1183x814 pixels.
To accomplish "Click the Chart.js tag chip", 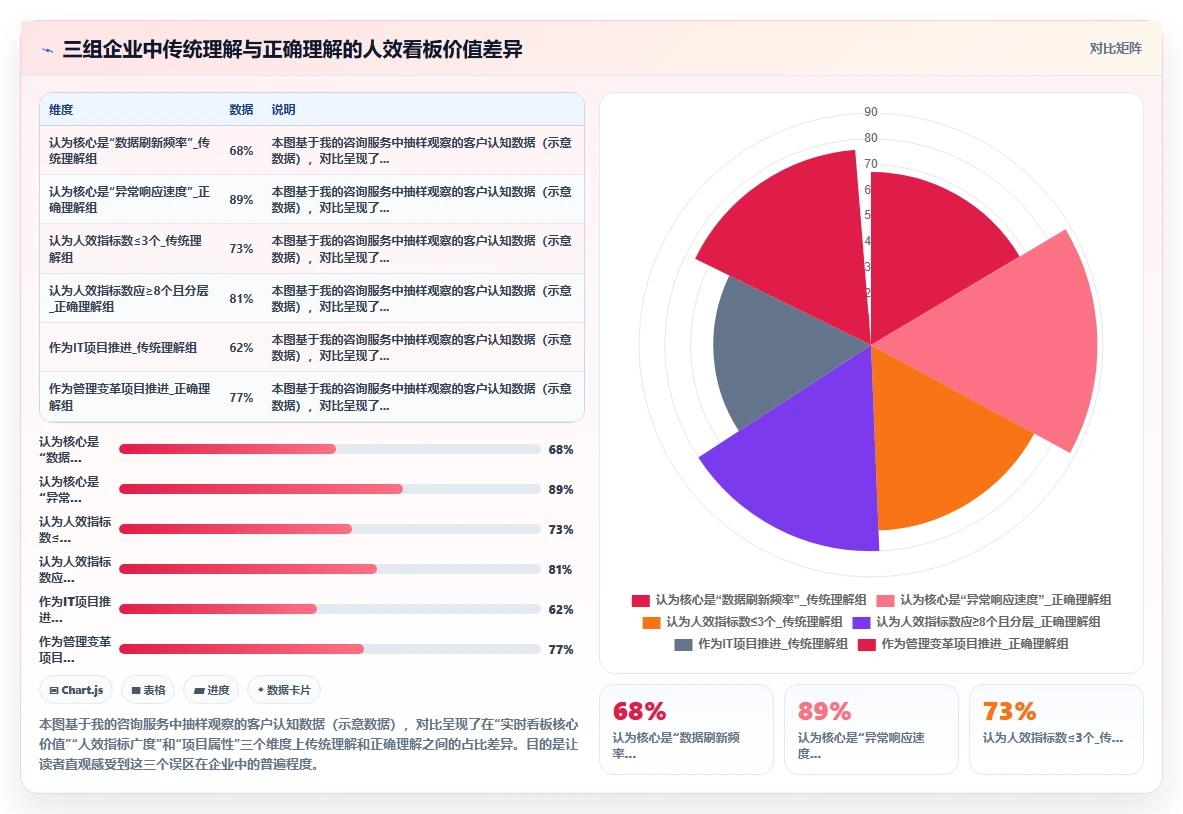I will [76, 690].
